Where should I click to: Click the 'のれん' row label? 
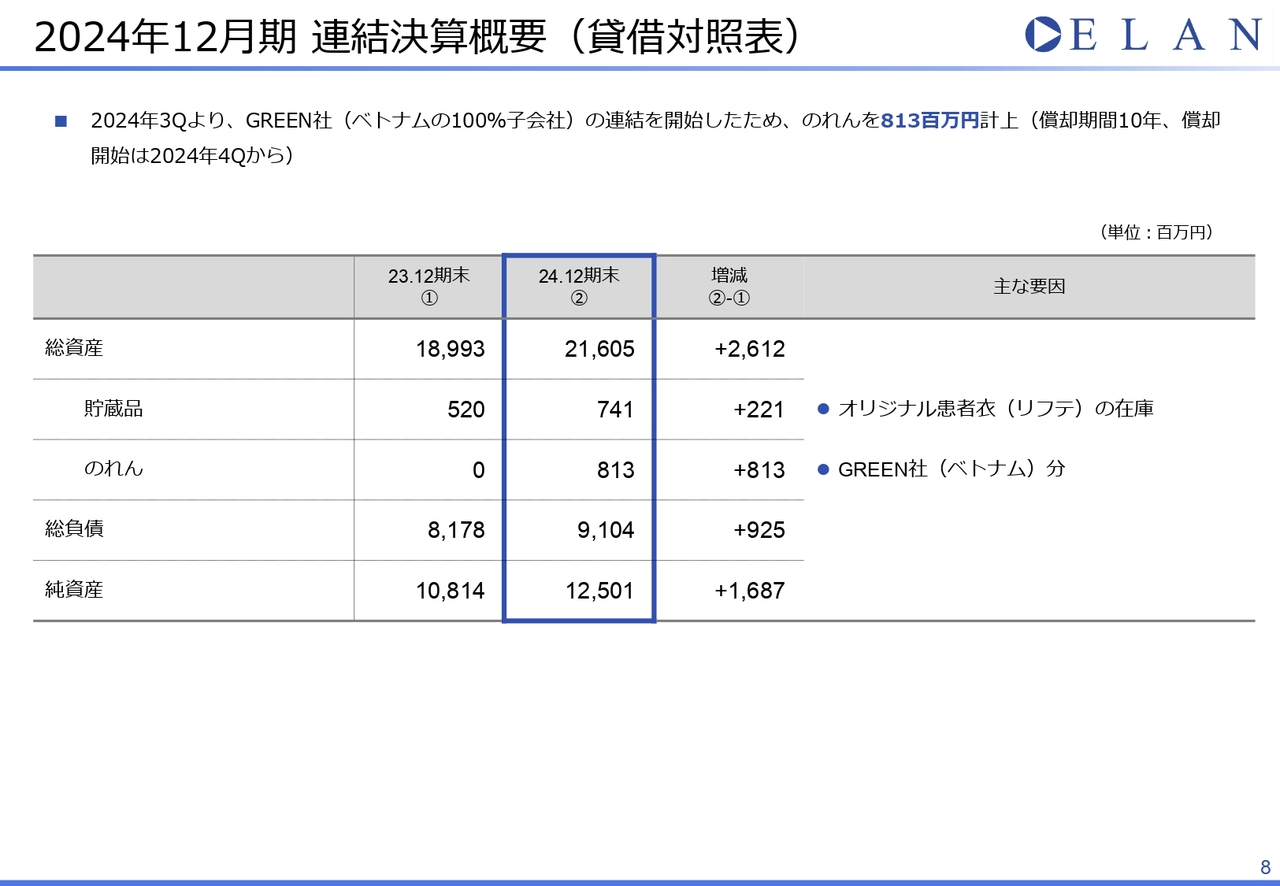[113, 469]
